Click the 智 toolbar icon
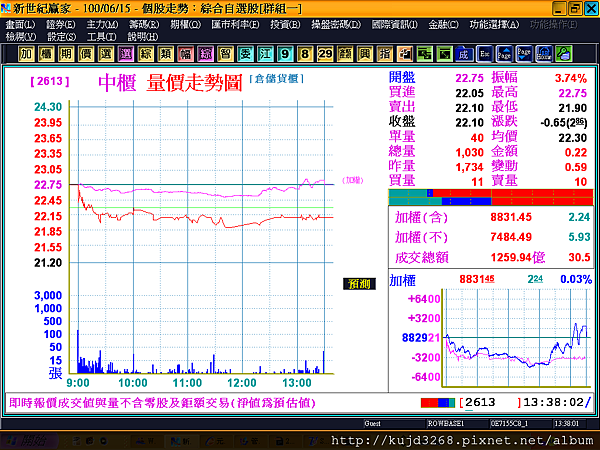This screenshot has width=600, height=450. tap(225, 54)
